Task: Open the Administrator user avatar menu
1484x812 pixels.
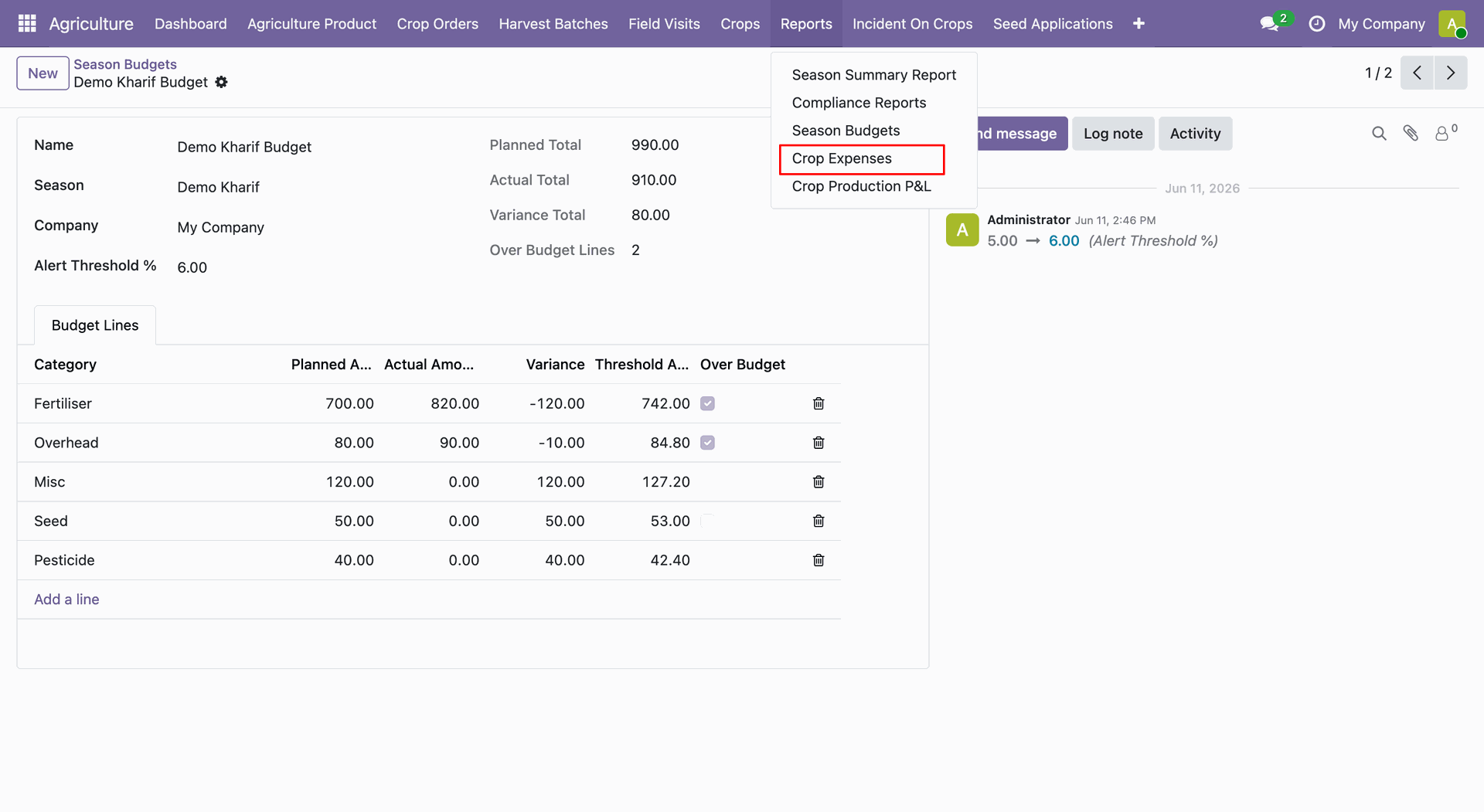Action: click(x=1452, y=23)
